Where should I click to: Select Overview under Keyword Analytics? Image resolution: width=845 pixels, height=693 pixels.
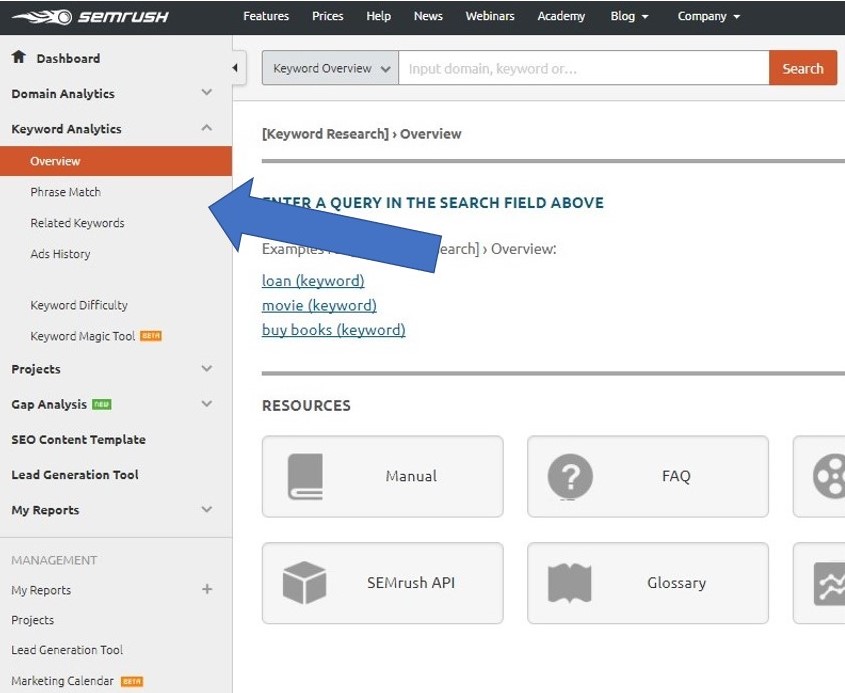116,161
